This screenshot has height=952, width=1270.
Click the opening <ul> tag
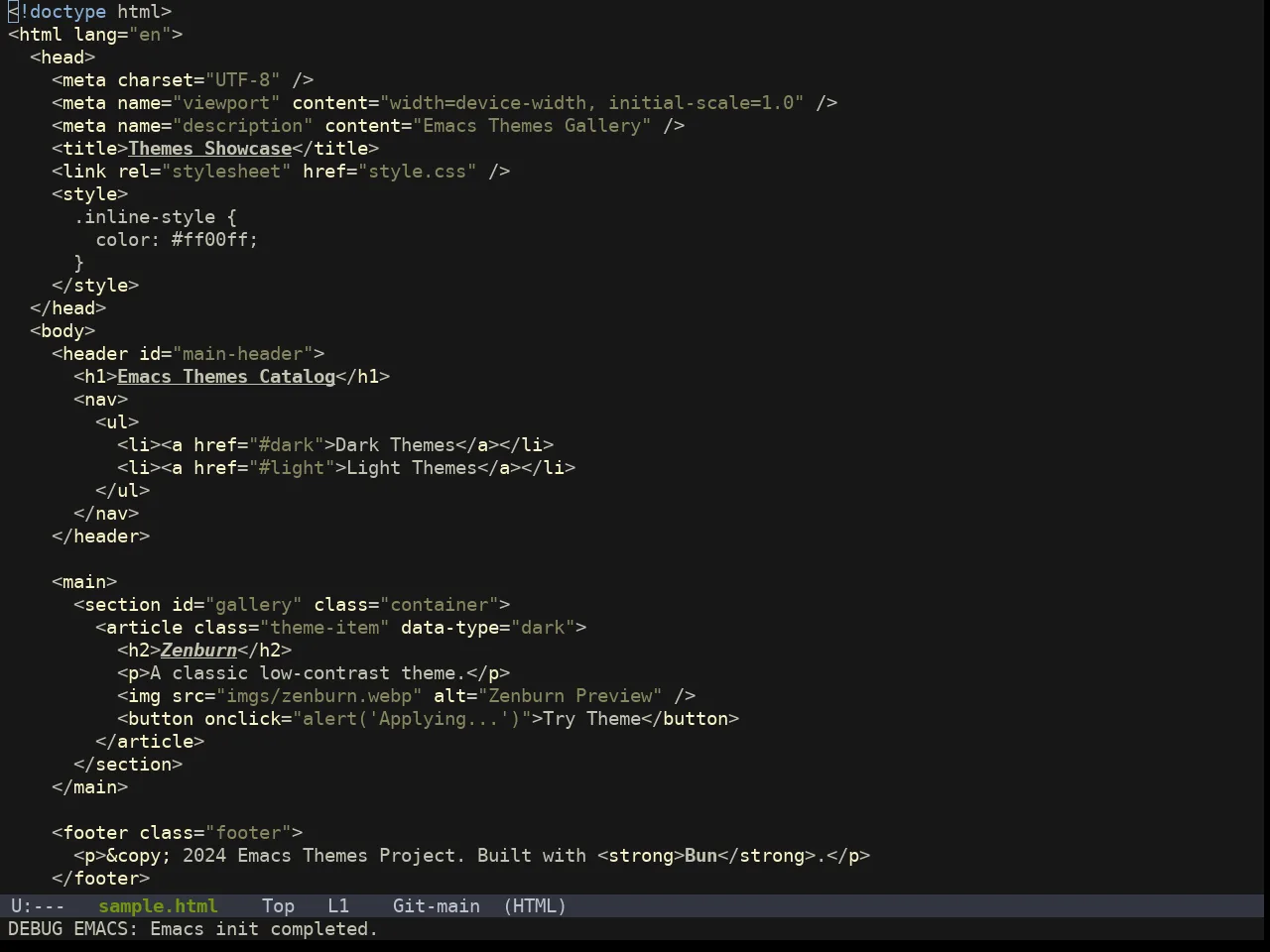117,422
